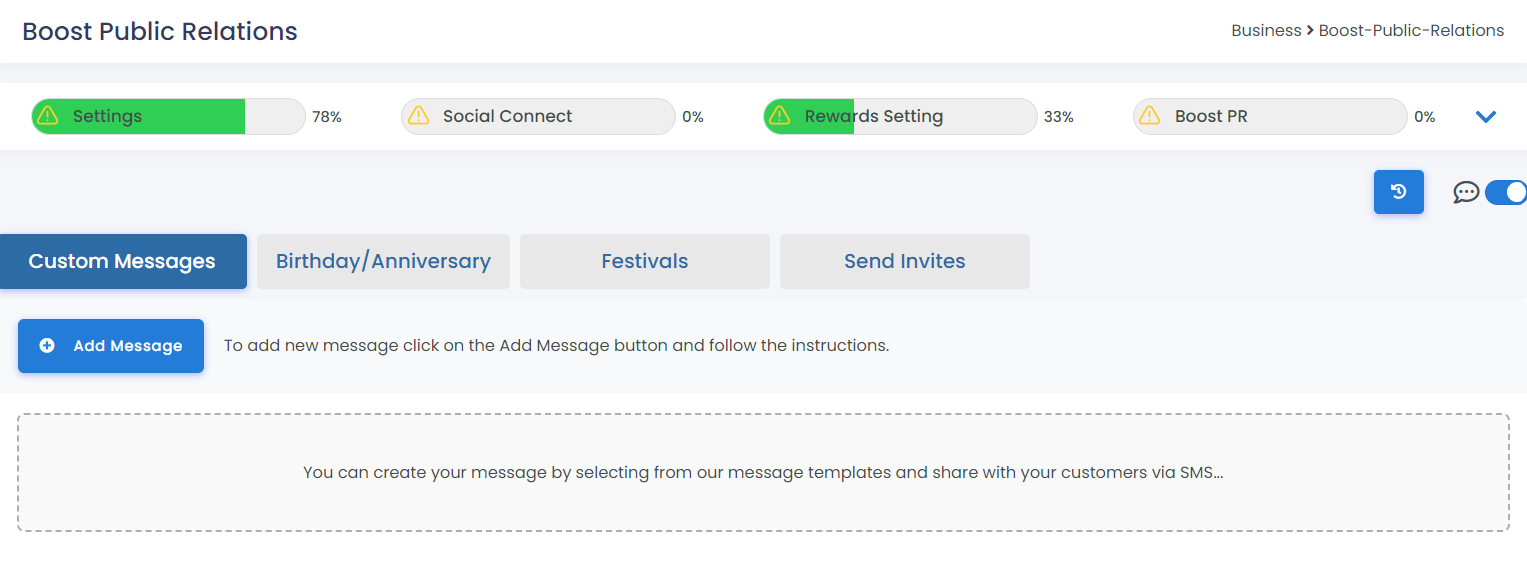This screenshot has width=1527, height=565.
Task: Open the Business breadcrumb link
Action: [x=1266, y=31]
